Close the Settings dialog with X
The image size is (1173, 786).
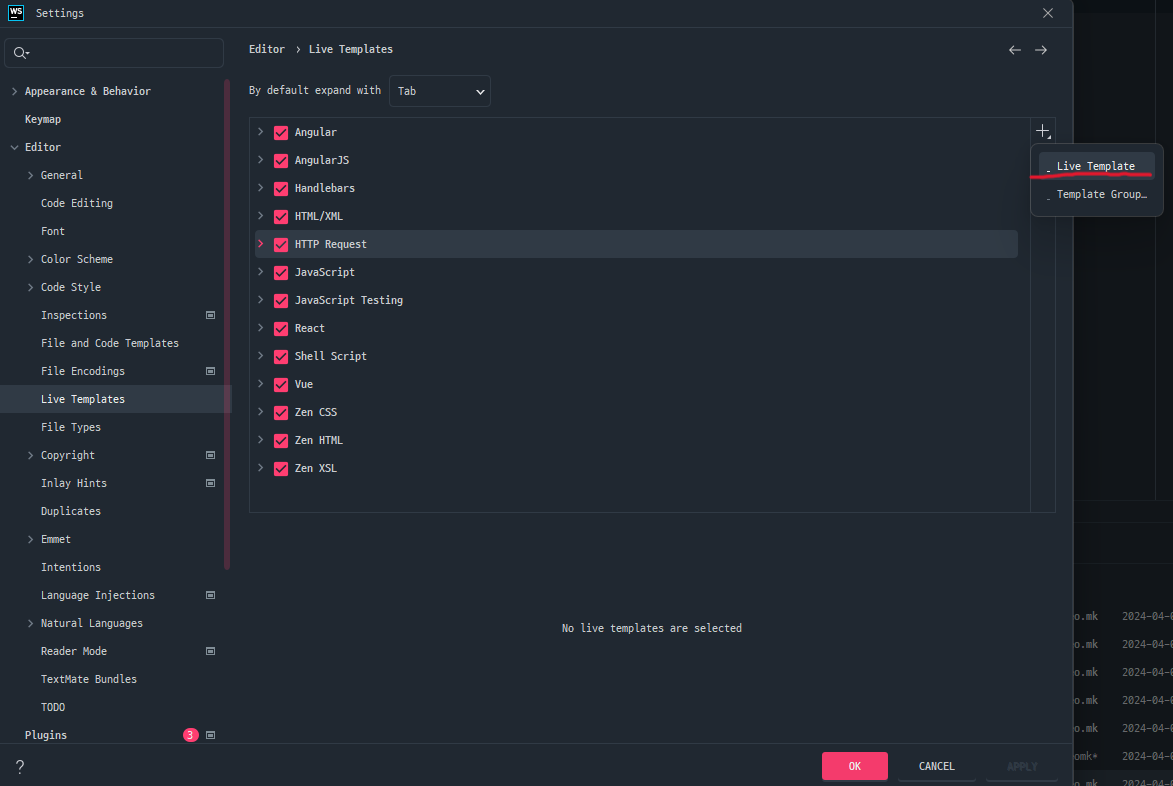(x=1047, y=13)
